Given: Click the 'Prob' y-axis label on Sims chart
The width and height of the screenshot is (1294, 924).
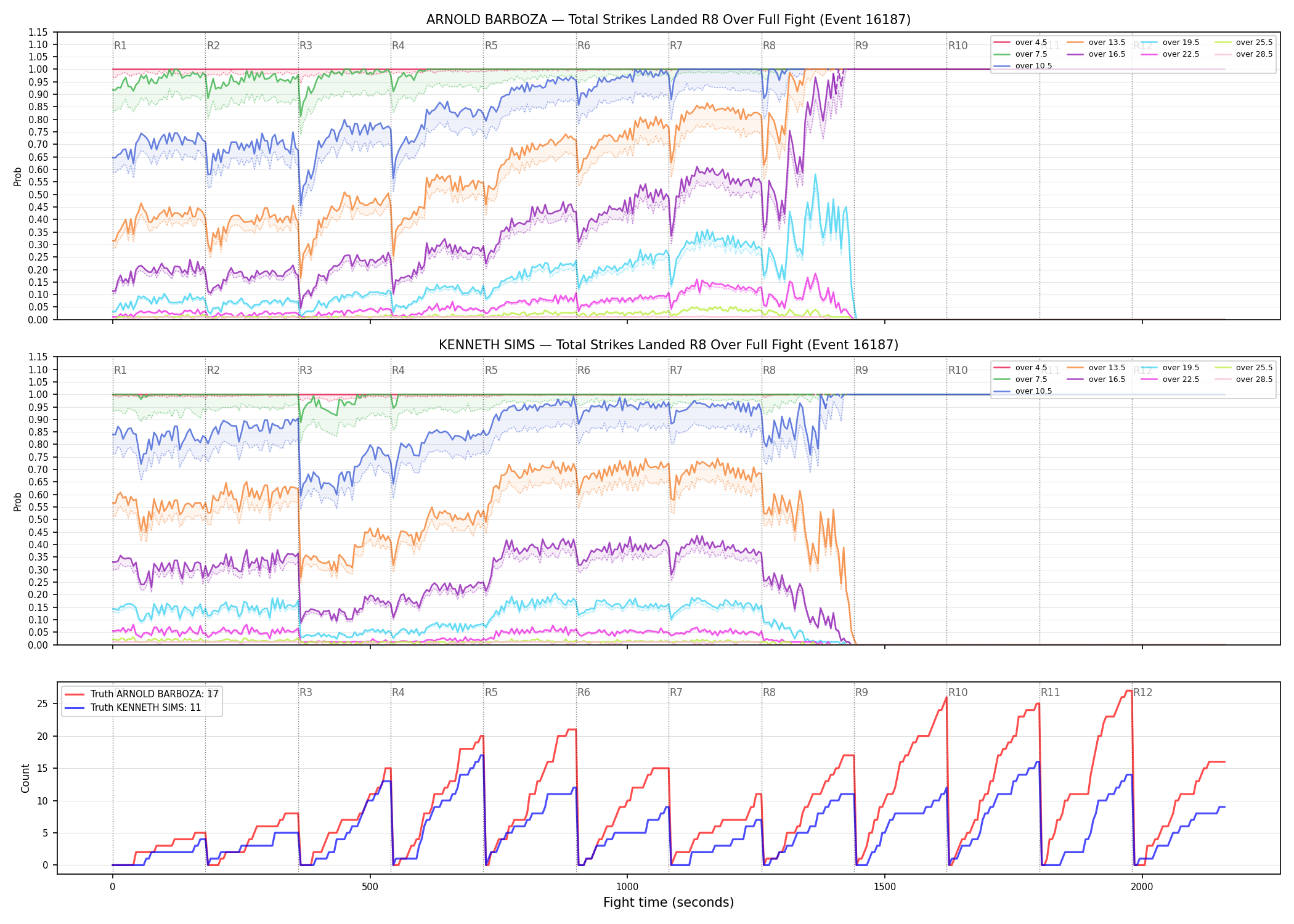Looking at the screenshot, I should (x=18, y=501).
